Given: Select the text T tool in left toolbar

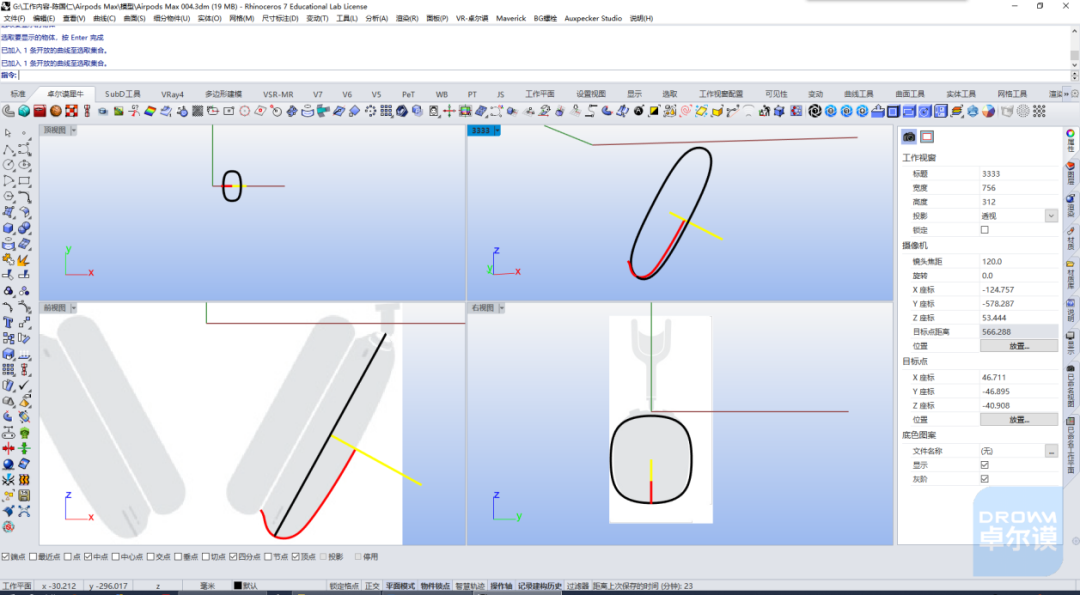Looking at the screenshot, I should click(8, 322).
